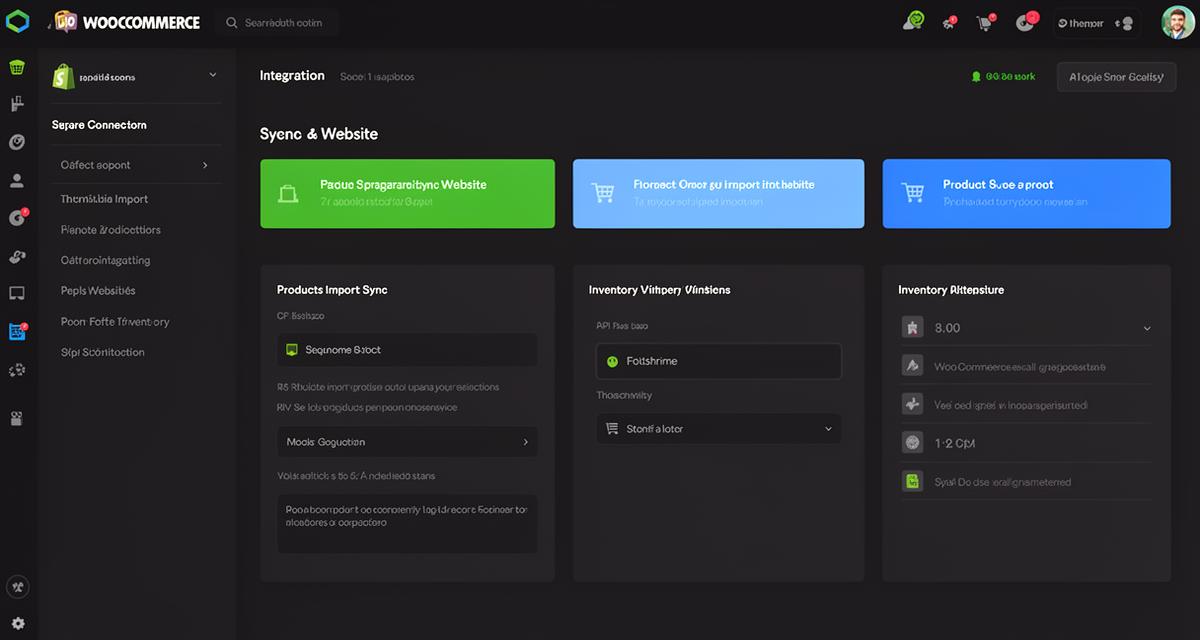Select 'Poon Fofte Tĩŧventory' in sidebar menu

(115, 322)
